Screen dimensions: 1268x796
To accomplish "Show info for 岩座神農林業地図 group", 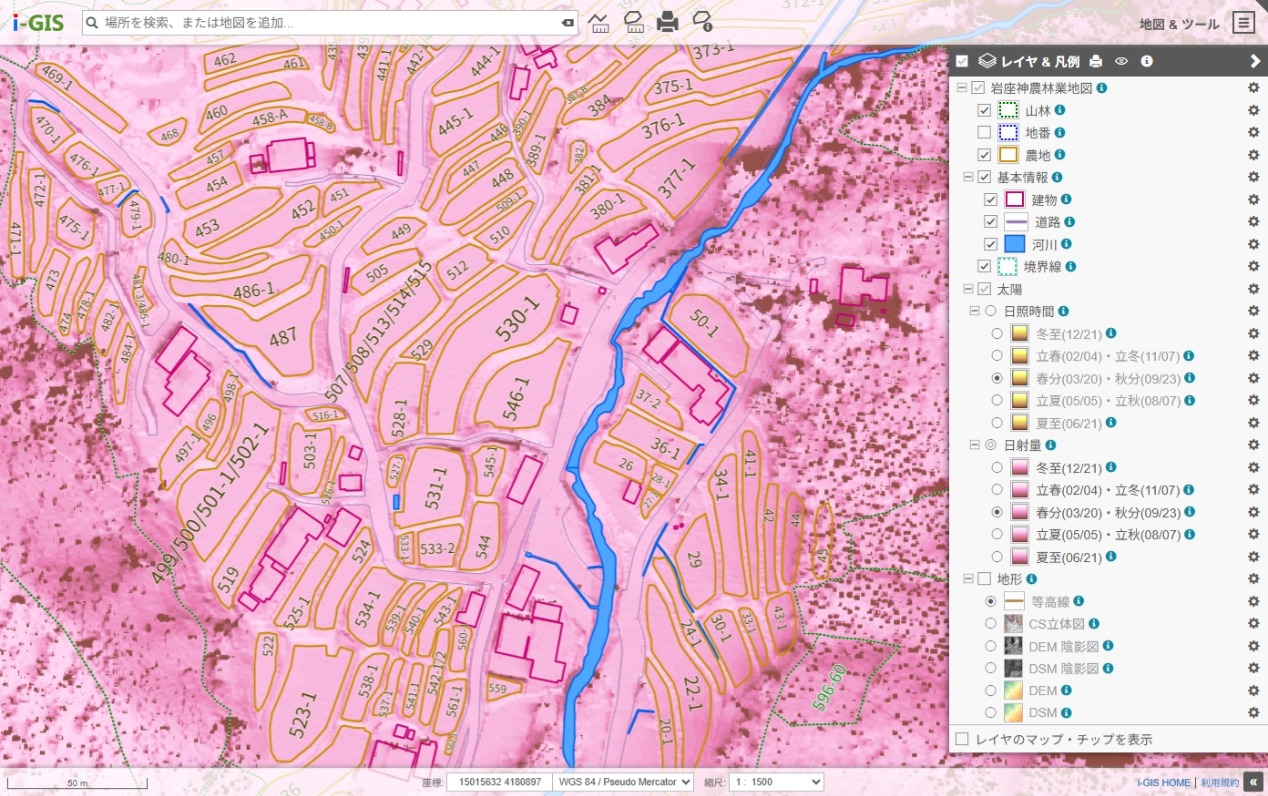I will (x=1101, y=88).
